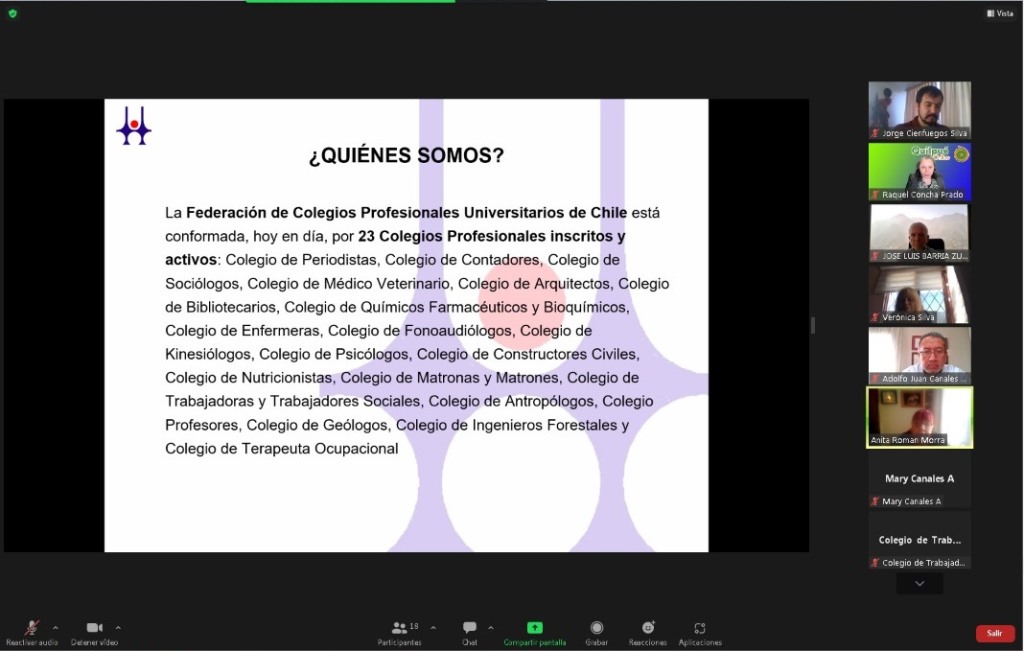Click the Reactivar audio microphone icon
The height and width of the screenshot is (651, 1024).
coord(31,627)
